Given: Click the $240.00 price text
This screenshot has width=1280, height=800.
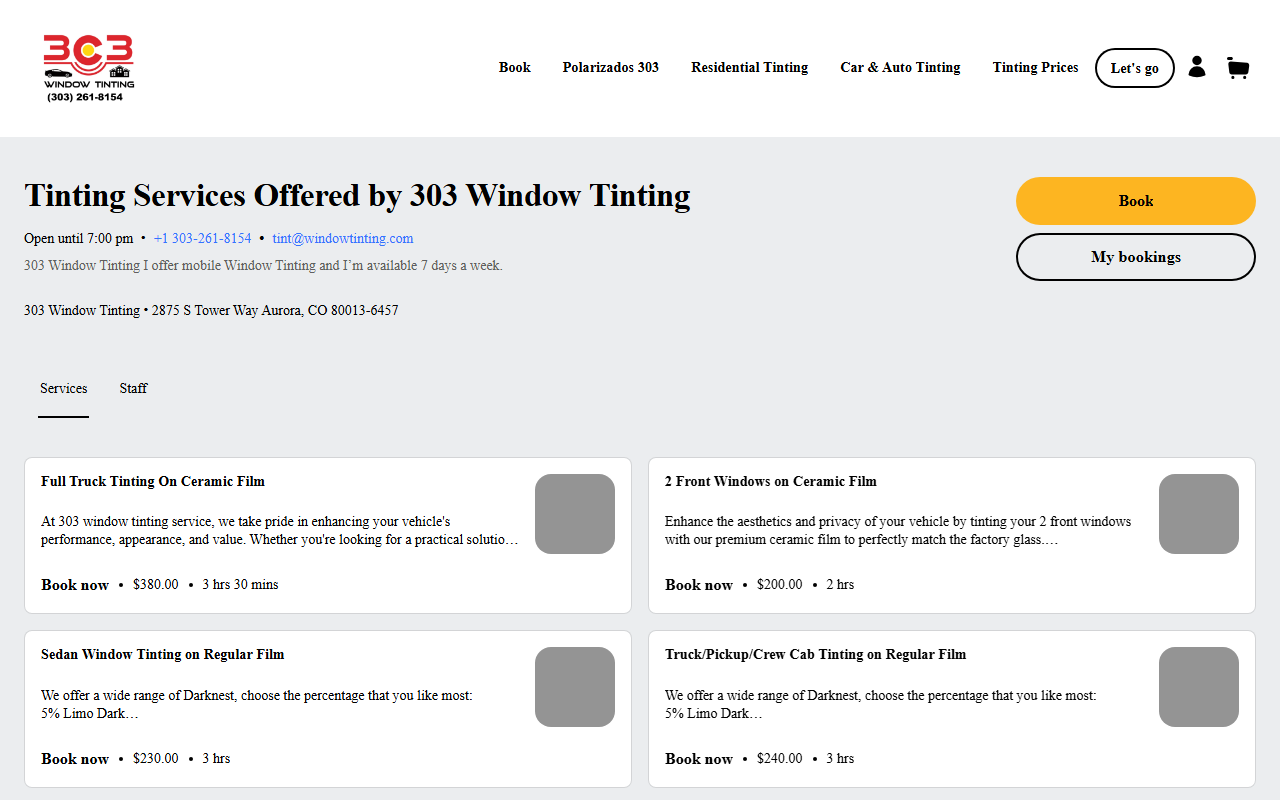Looking at the screenshot, I should [x=780, y=759].
